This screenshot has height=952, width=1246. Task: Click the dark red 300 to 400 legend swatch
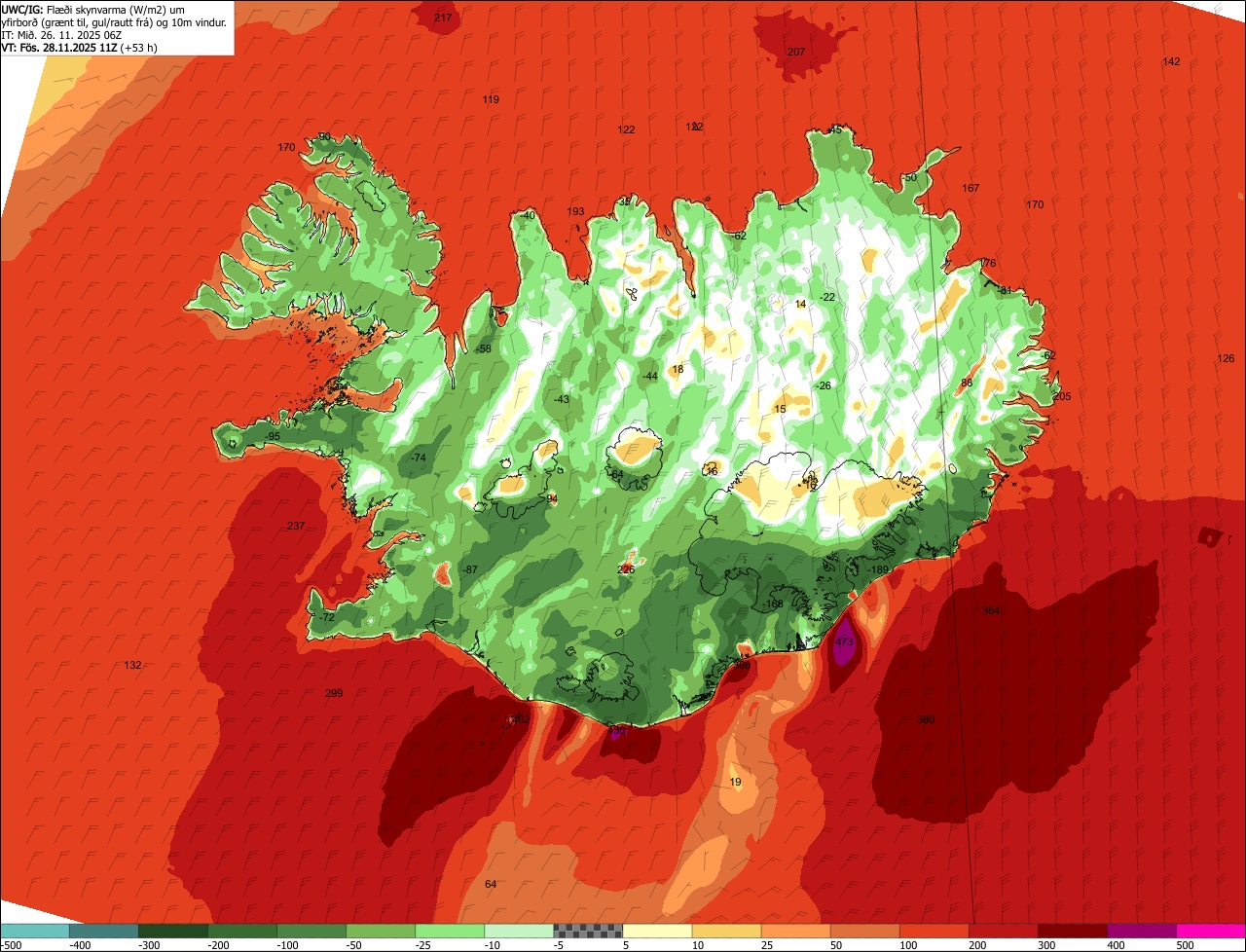pos(1071,931)
